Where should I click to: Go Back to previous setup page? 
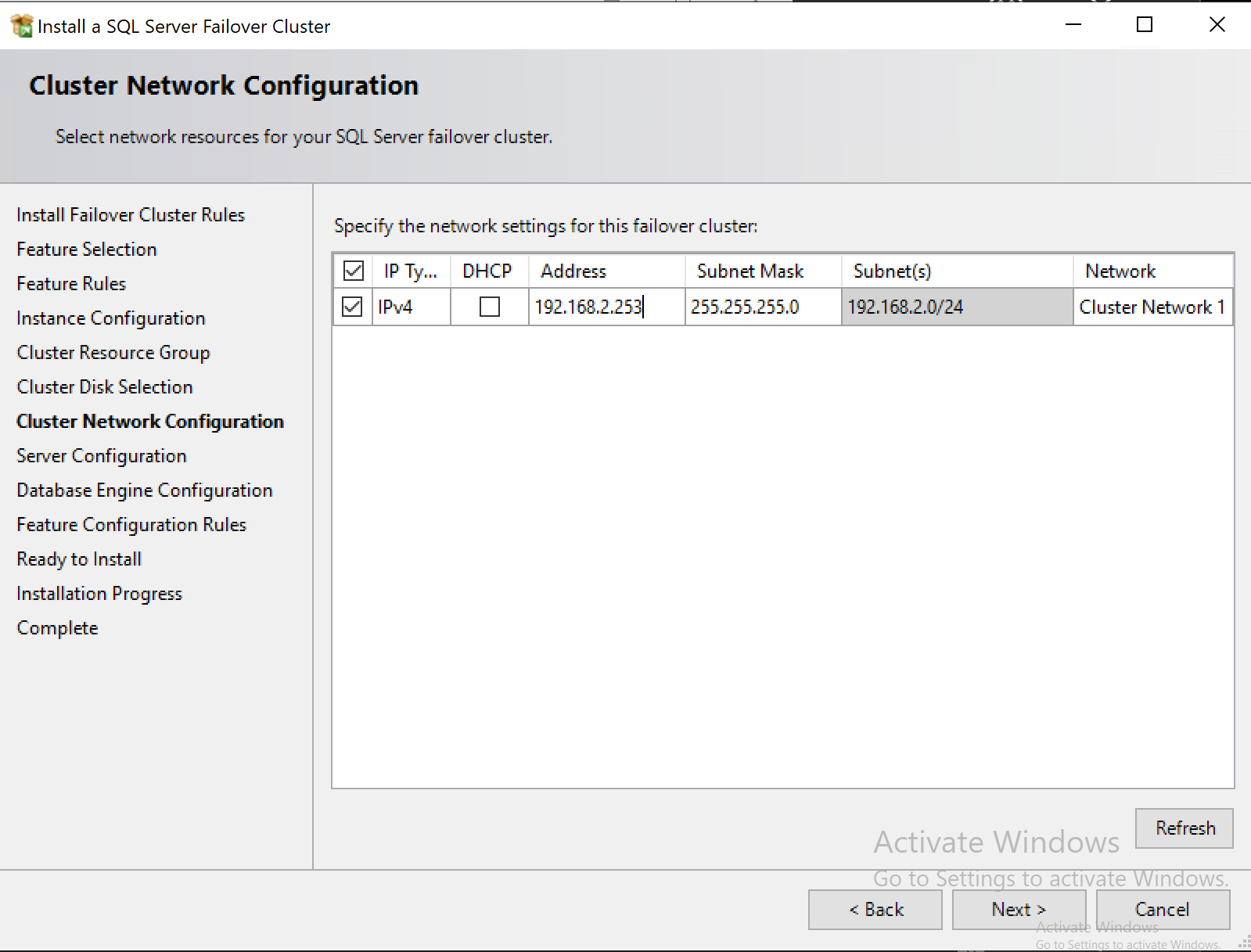tap(875, 910)
